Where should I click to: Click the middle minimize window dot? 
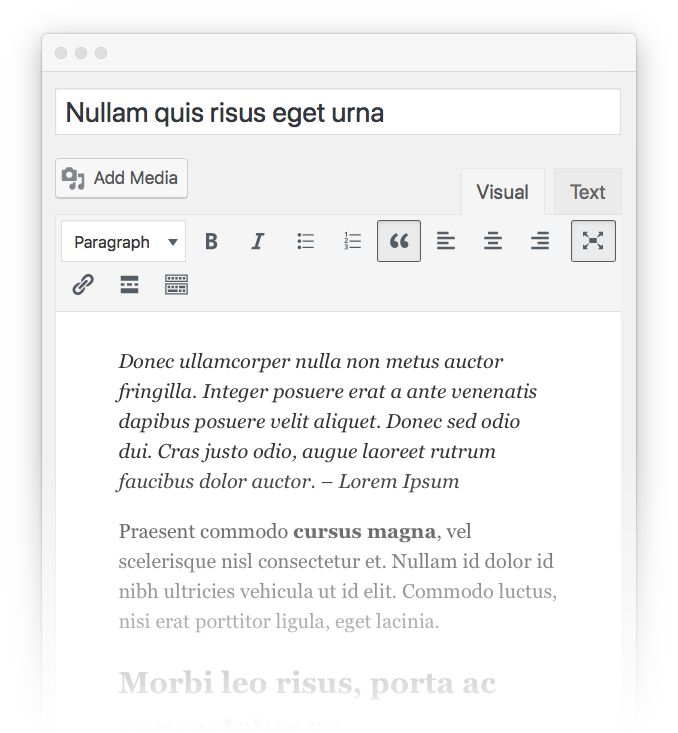click(x=81, y=53)
